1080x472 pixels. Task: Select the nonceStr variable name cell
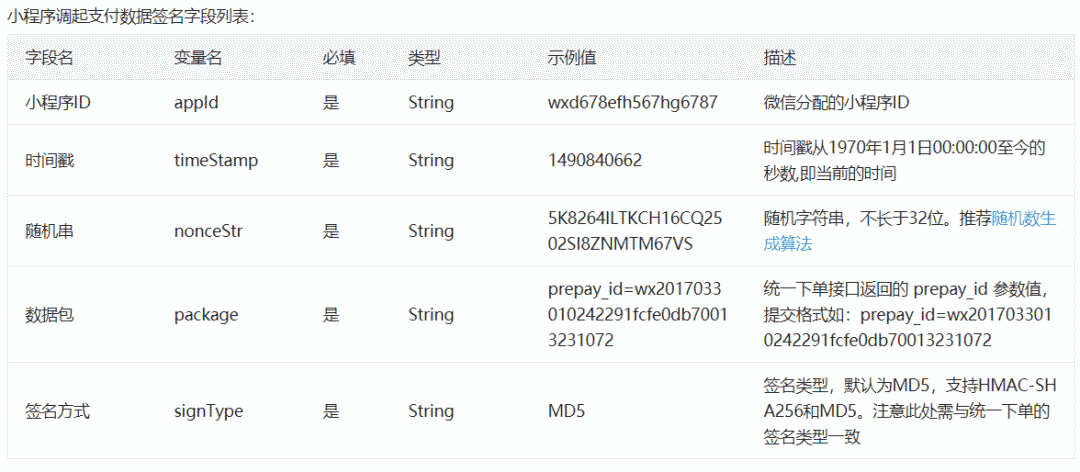pos(208,231)
